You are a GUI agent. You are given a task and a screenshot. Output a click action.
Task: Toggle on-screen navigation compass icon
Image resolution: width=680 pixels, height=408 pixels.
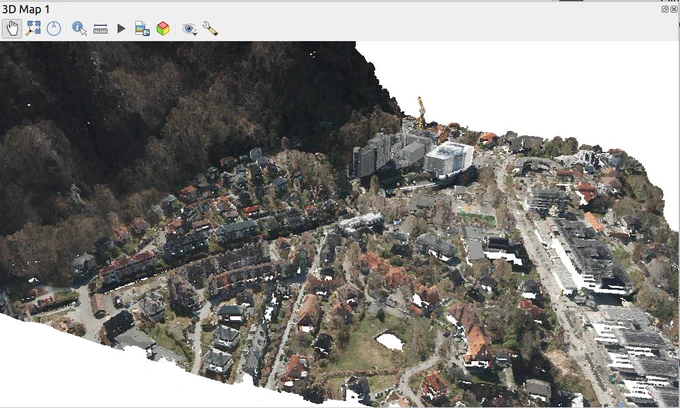pyautogui.click(x=54, y=29)
